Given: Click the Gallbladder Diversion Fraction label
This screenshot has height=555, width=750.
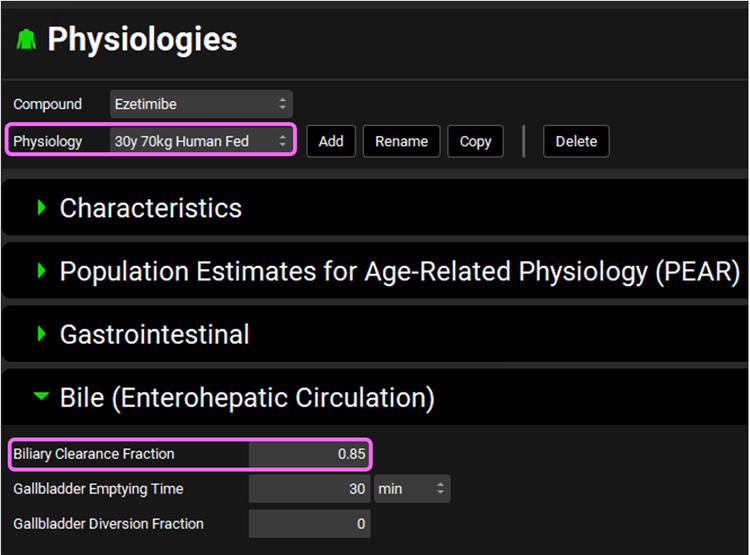Looking at the screenshot, I should [108, 524].
